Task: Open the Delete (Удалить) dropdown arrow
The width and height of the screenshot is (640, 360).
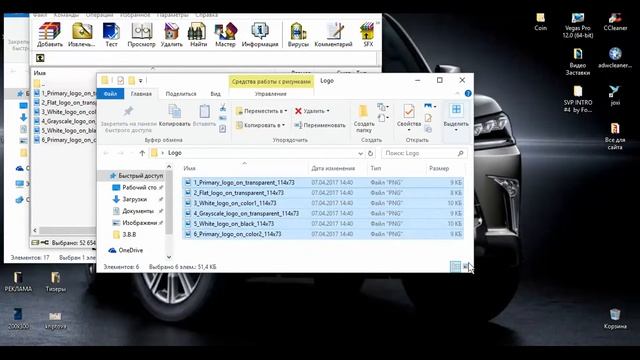Action: pos(328,111)
